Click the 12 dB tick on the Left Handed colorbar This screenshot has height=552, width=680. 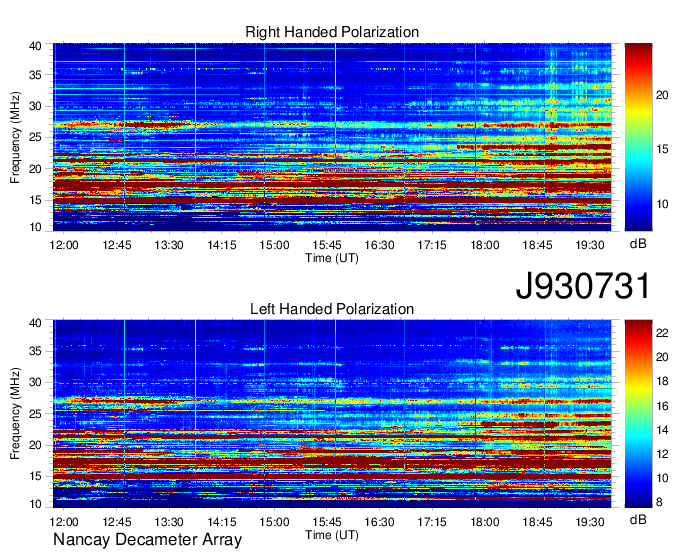point(662,454)
